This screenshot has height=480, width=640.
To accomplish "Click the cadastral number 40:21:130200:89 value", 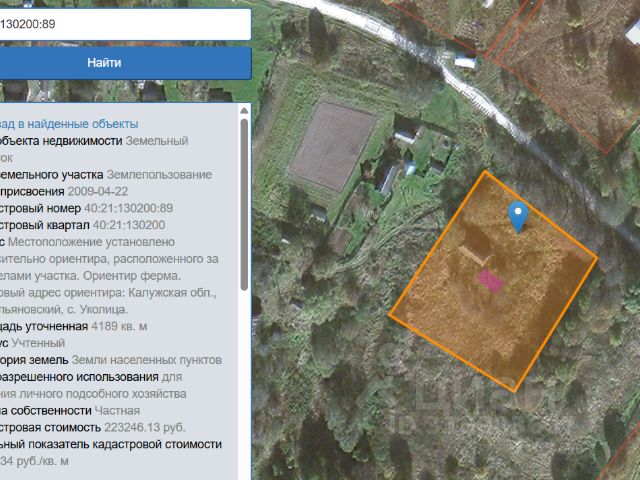I will 129,208.
